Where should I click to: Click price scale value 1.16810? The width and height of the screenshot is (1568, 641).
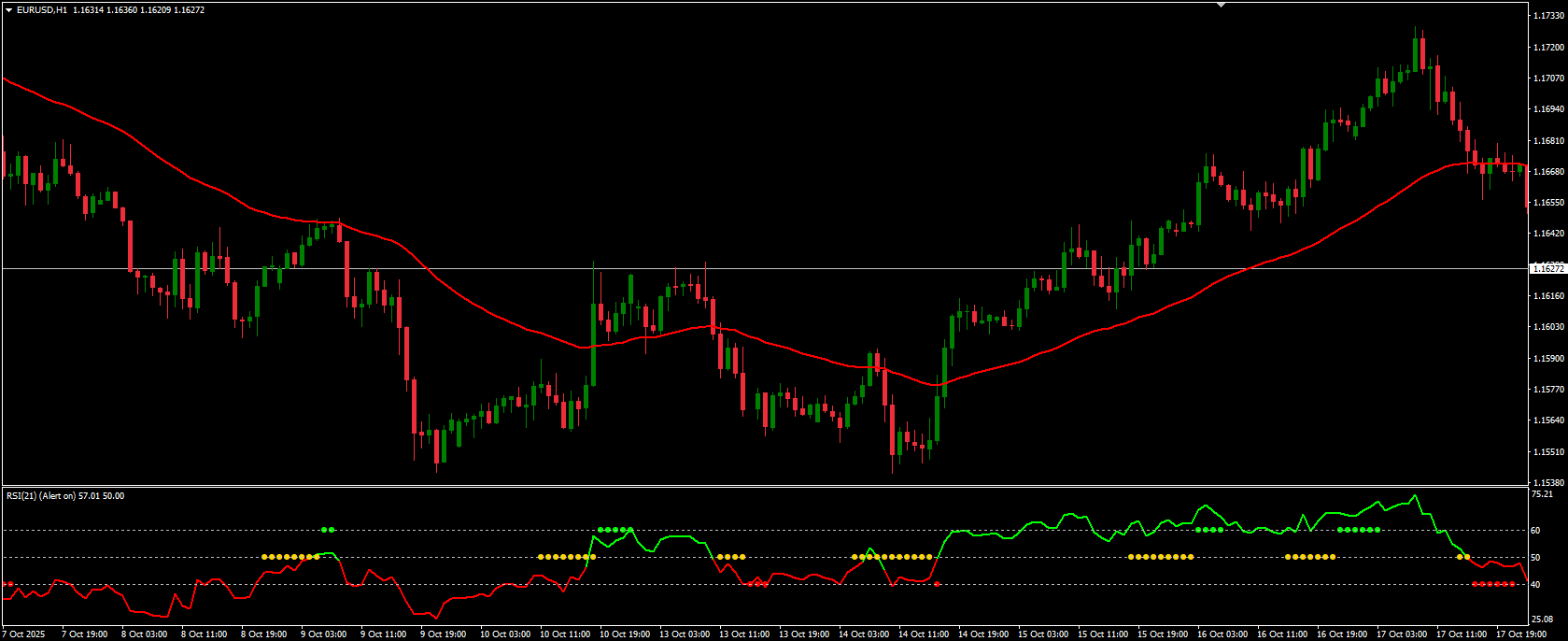click(1548, 141)
